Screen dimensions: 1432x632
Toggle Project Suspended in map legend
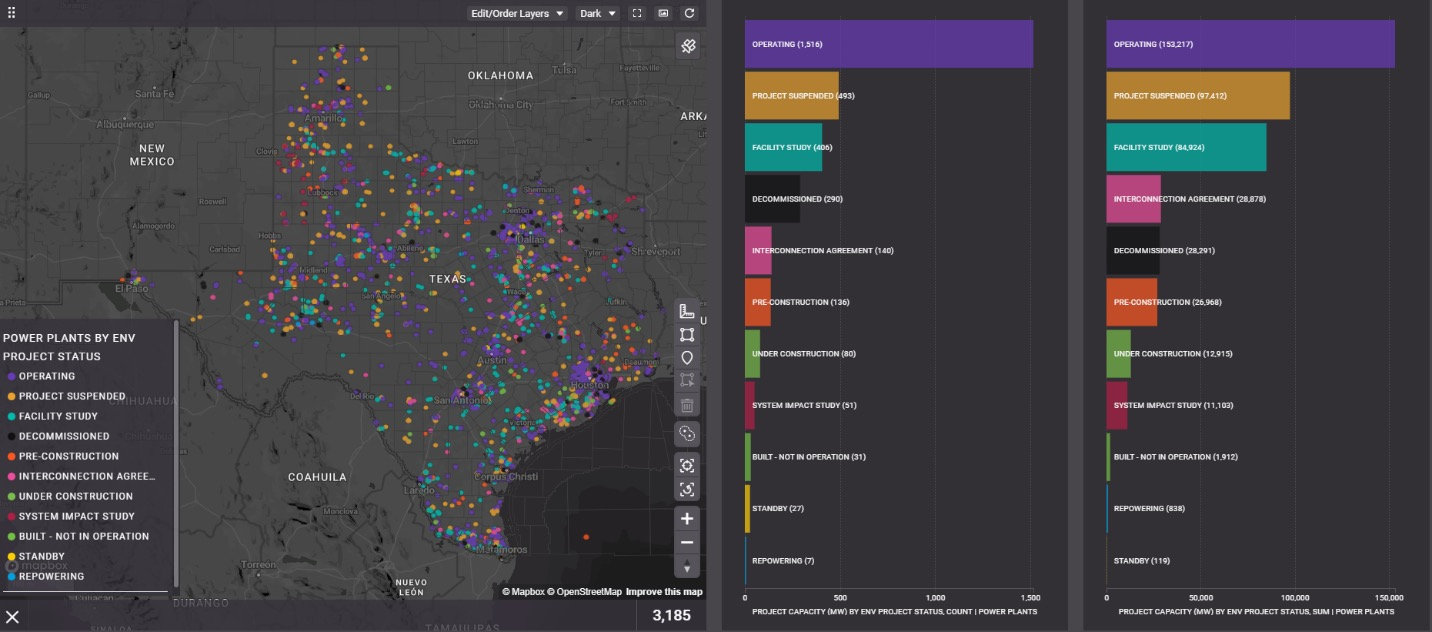point(71,397)
